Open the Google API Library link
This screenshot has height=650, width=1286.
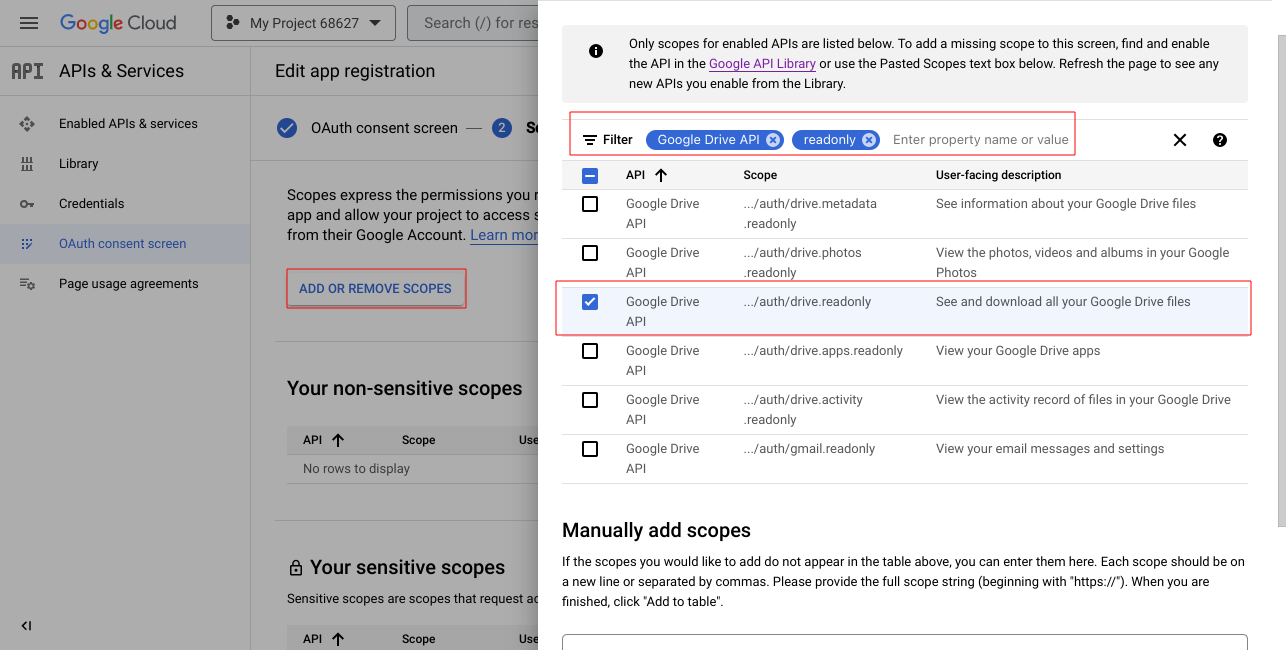pyautogui.click(x=762, y=64)
